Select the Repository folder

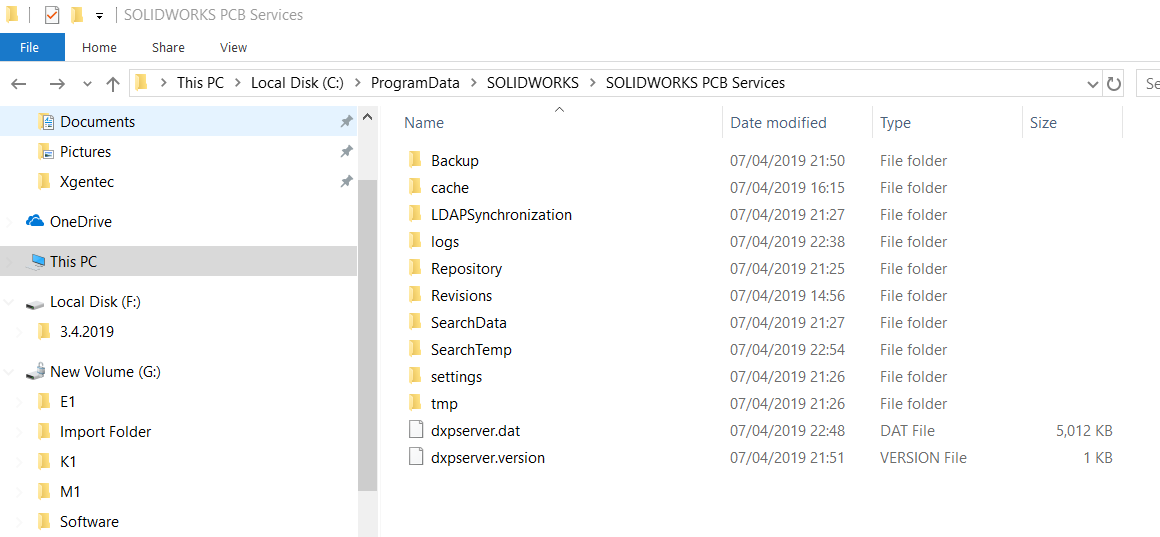point(466,269)
